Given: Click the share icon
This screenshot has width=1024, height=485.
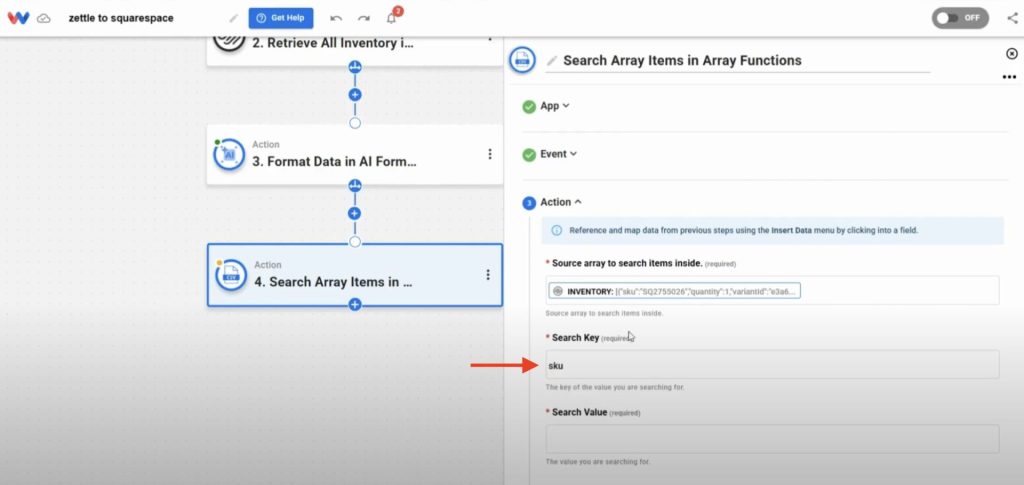Looking at the screenshot, I should tap(1012, 18).
